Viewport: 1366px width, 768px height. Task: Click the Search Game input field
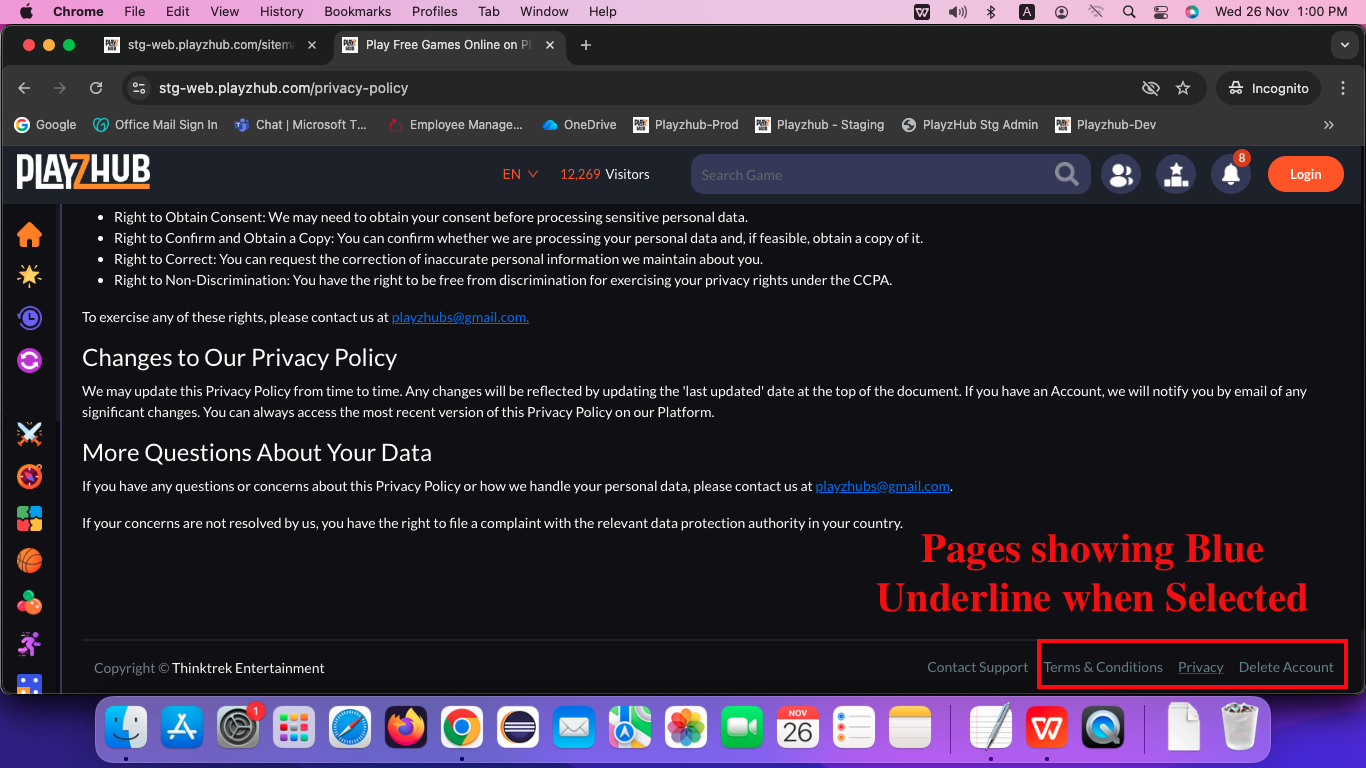[870, 175]
